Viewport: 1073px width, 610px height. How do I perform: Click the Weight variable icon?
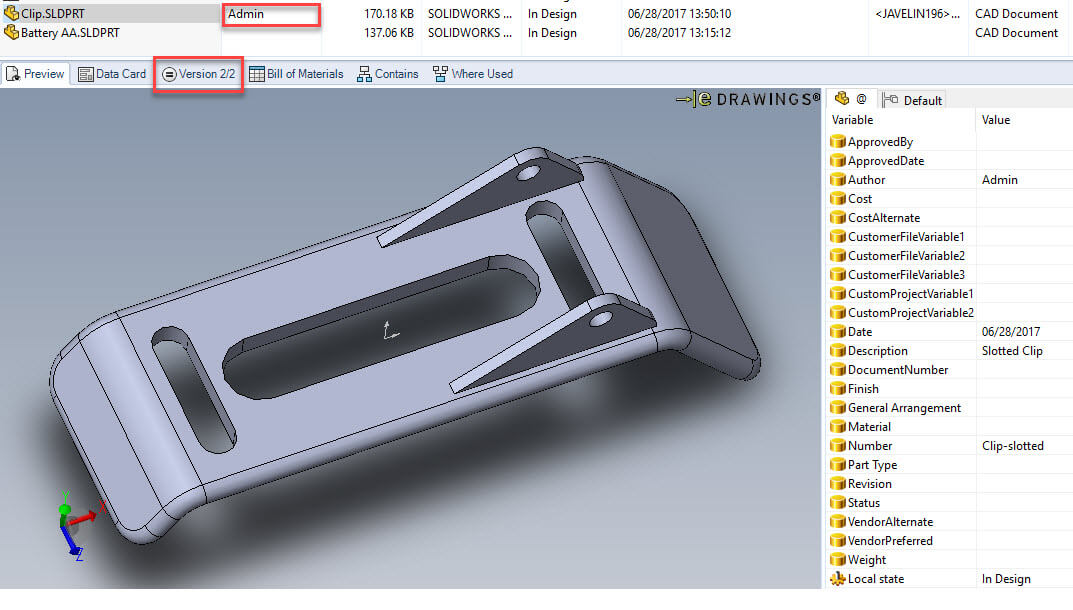pyautogui.click(x=838, y=559)
